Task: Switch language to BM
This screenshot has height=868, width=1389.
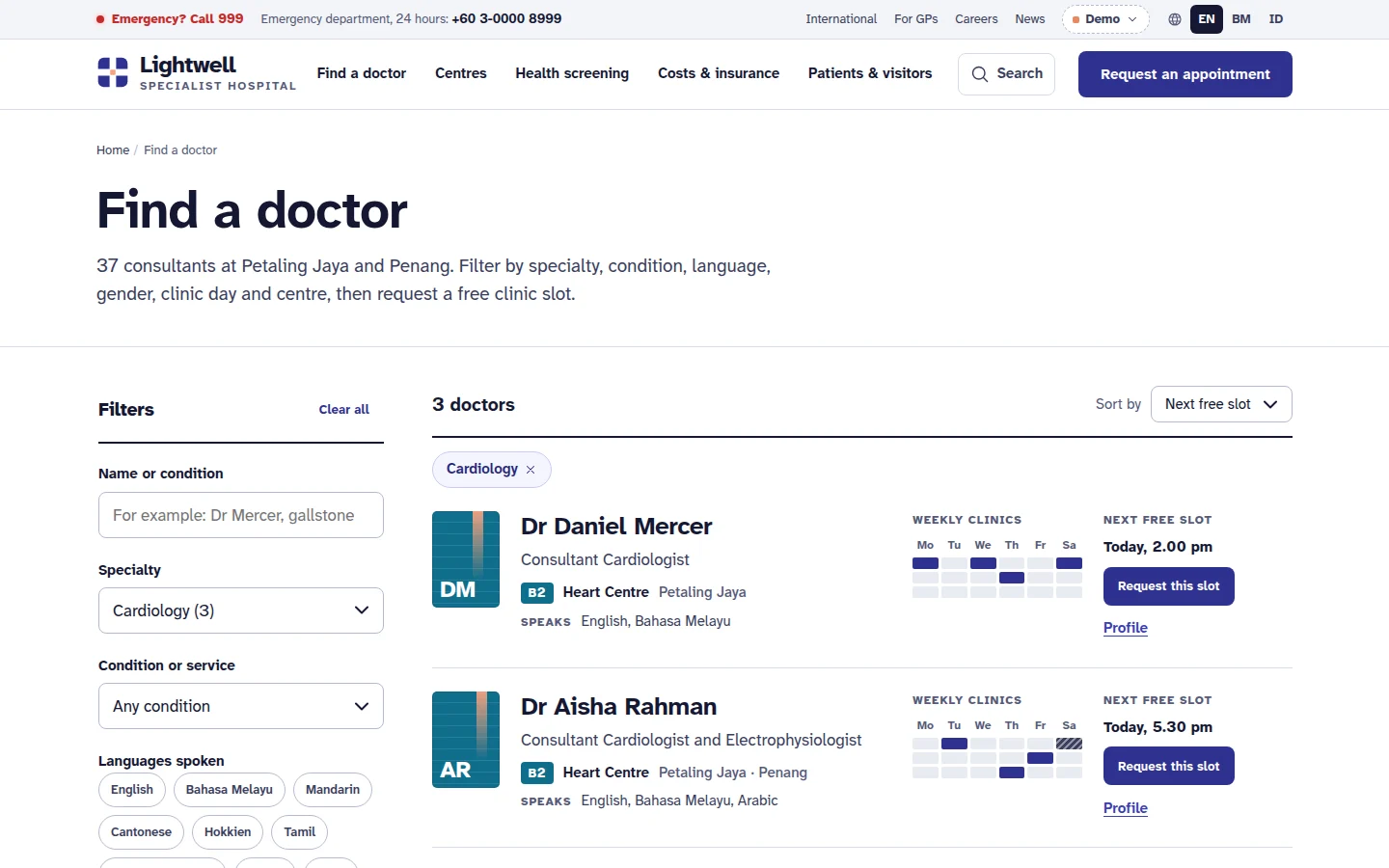Action: point(1241,19)
